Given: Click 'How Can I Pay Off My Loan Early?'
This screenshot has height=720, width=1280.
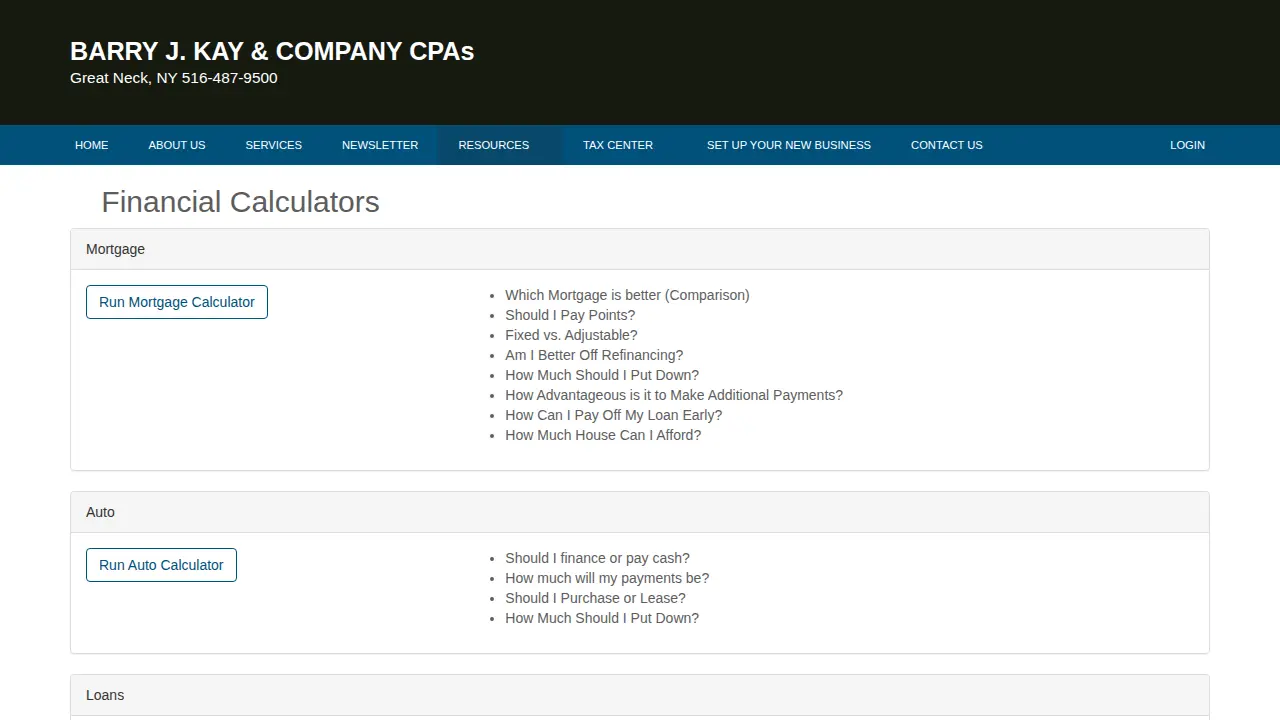Looking at the screenshot, I should [613, 415].
